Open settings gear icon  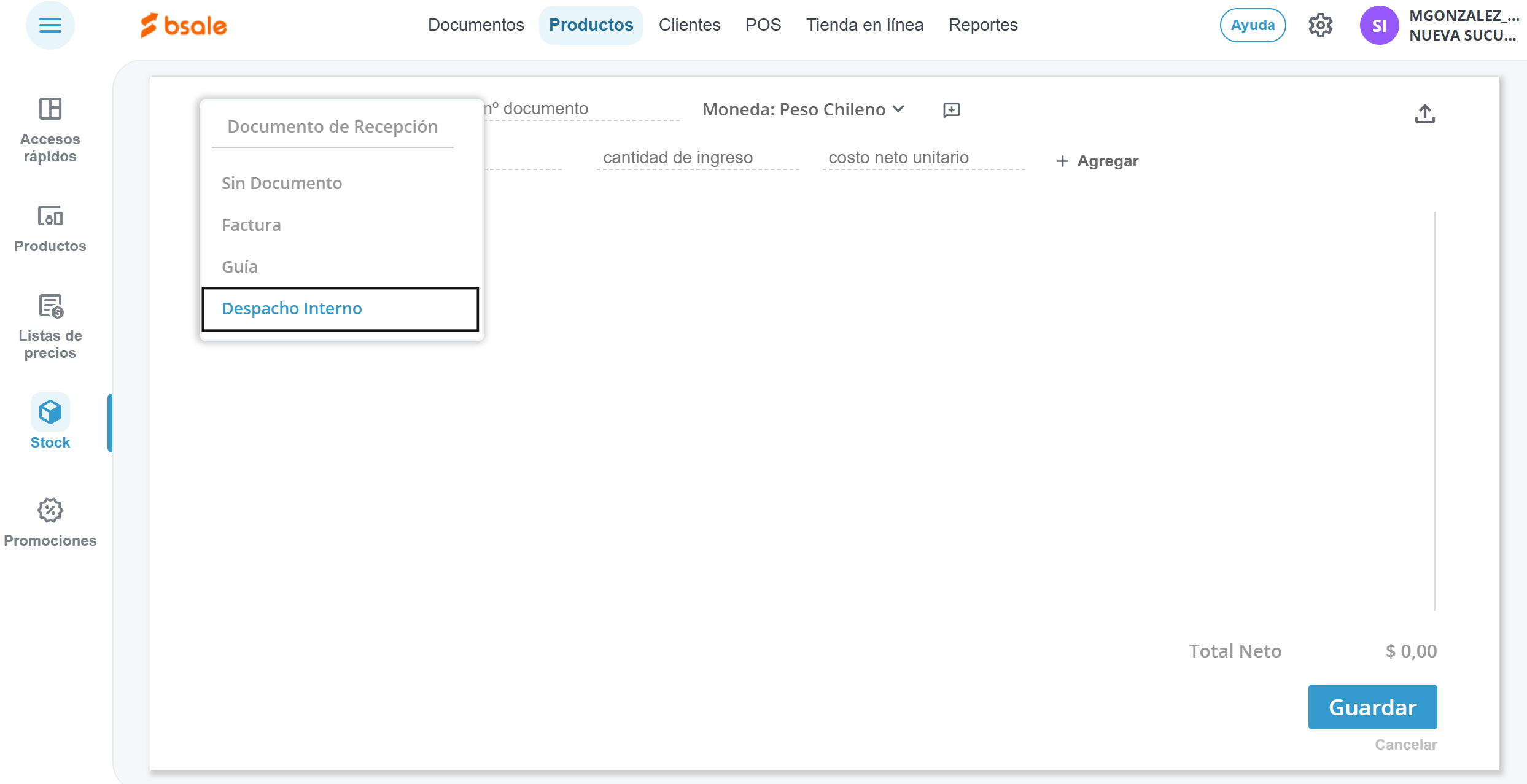[1320, 25]
